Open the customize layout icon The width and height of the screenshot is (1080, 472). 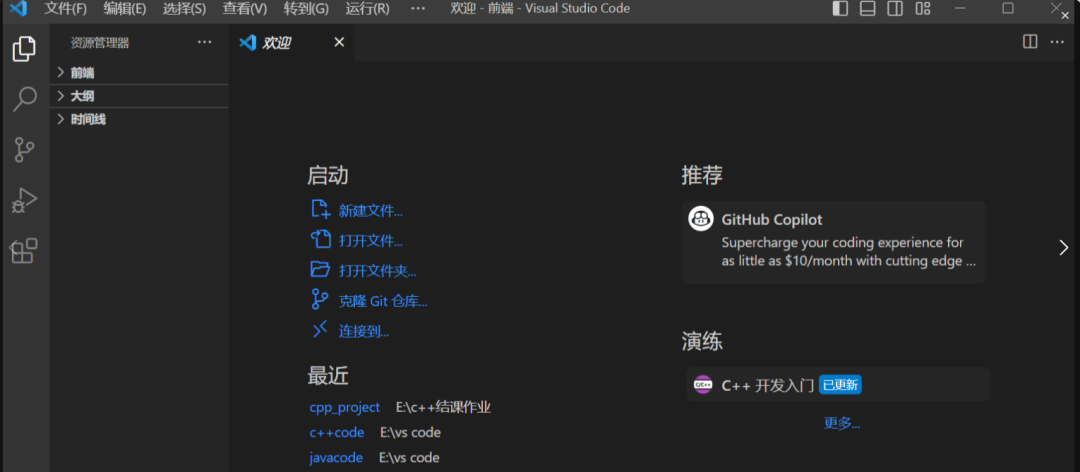coord(922,8)
